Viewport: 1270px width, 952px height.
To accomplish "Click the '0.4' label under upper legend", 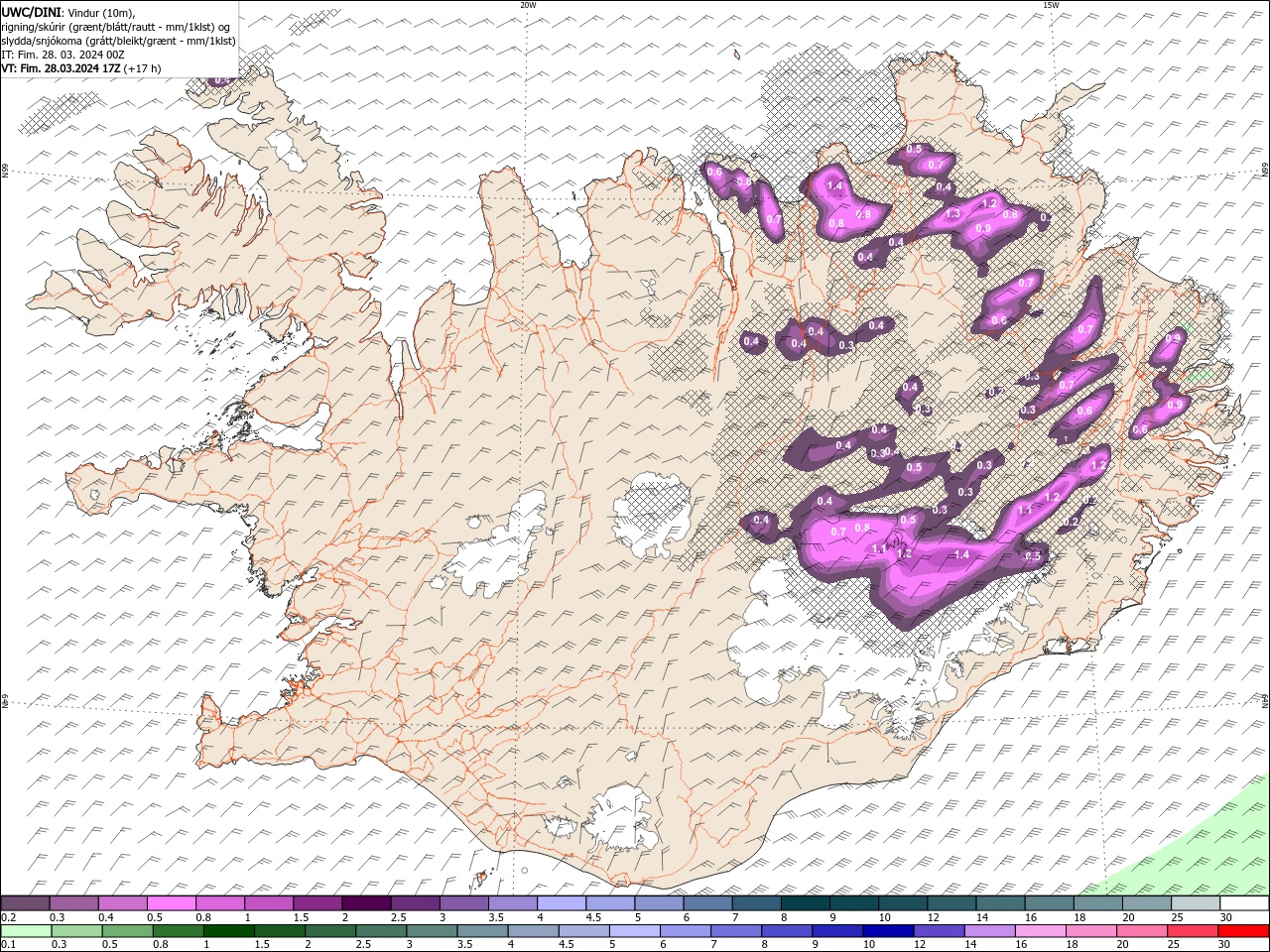I will 106,917.
